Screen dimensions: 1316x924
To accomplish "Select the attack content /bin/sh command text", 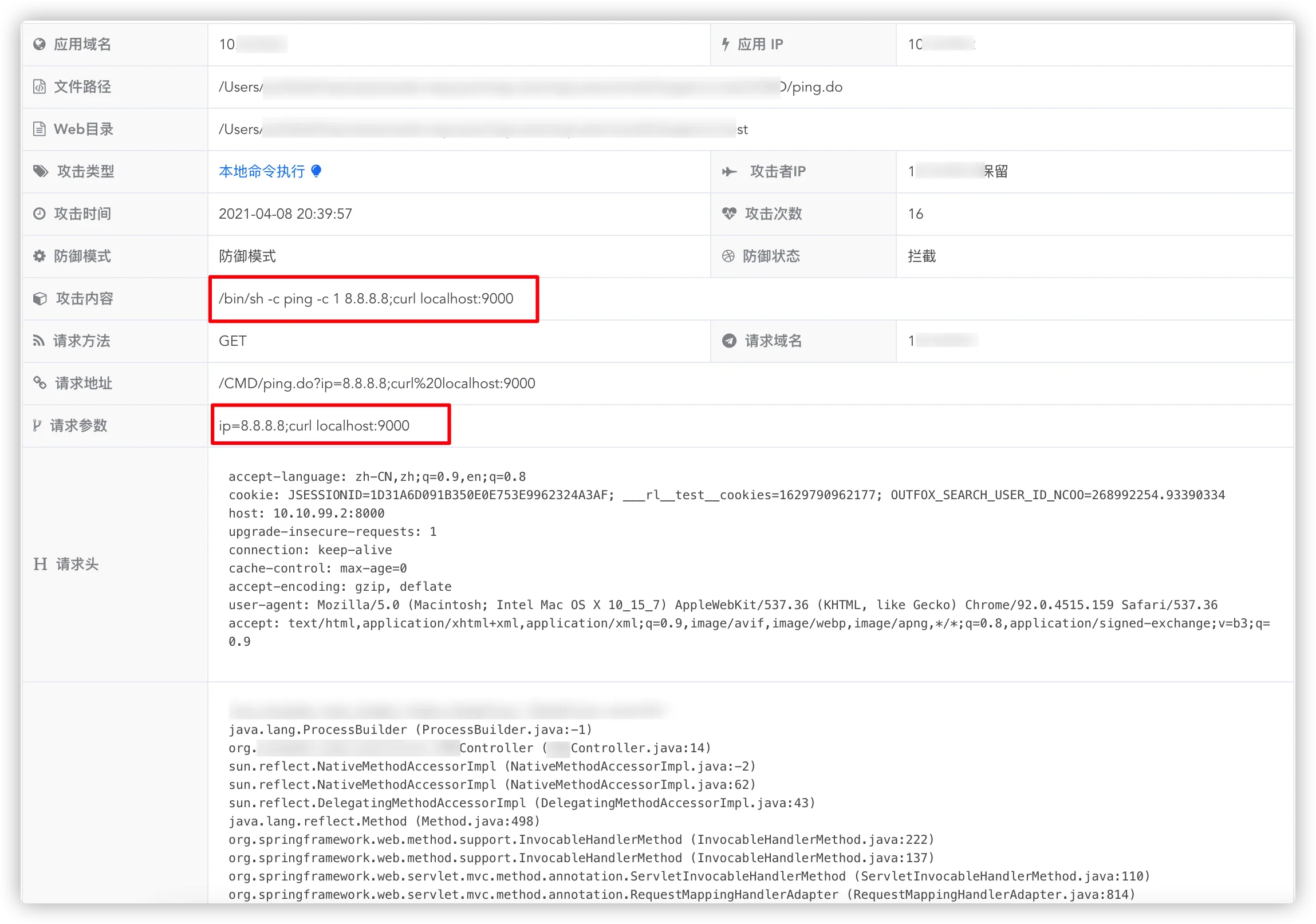I will [x=366, y=298].
